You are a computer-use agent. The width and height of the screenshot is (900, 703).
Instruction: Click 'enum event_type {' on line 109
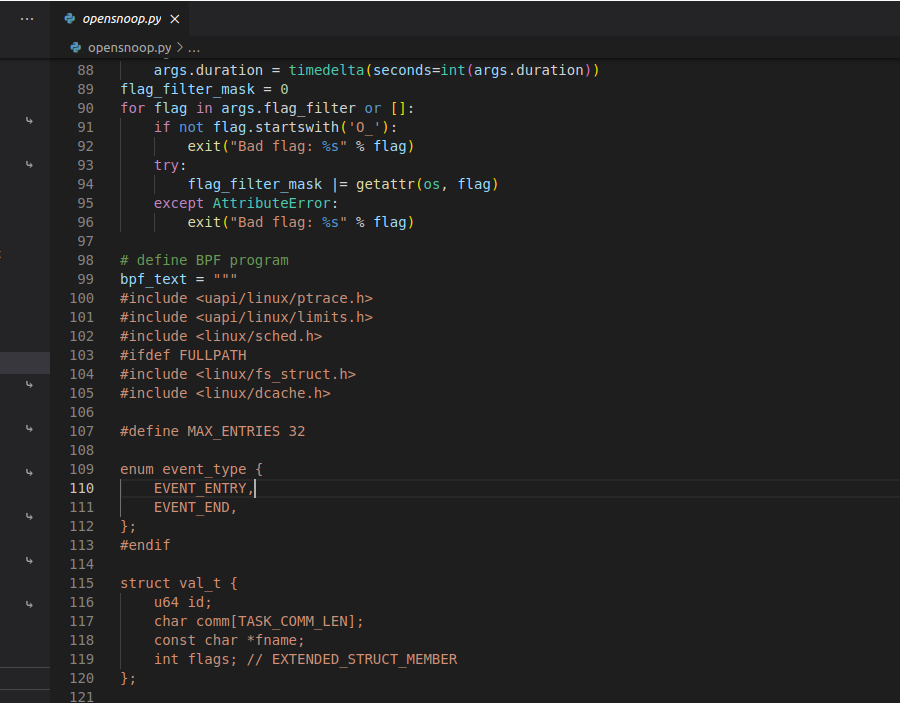click(x=191, y=469)
